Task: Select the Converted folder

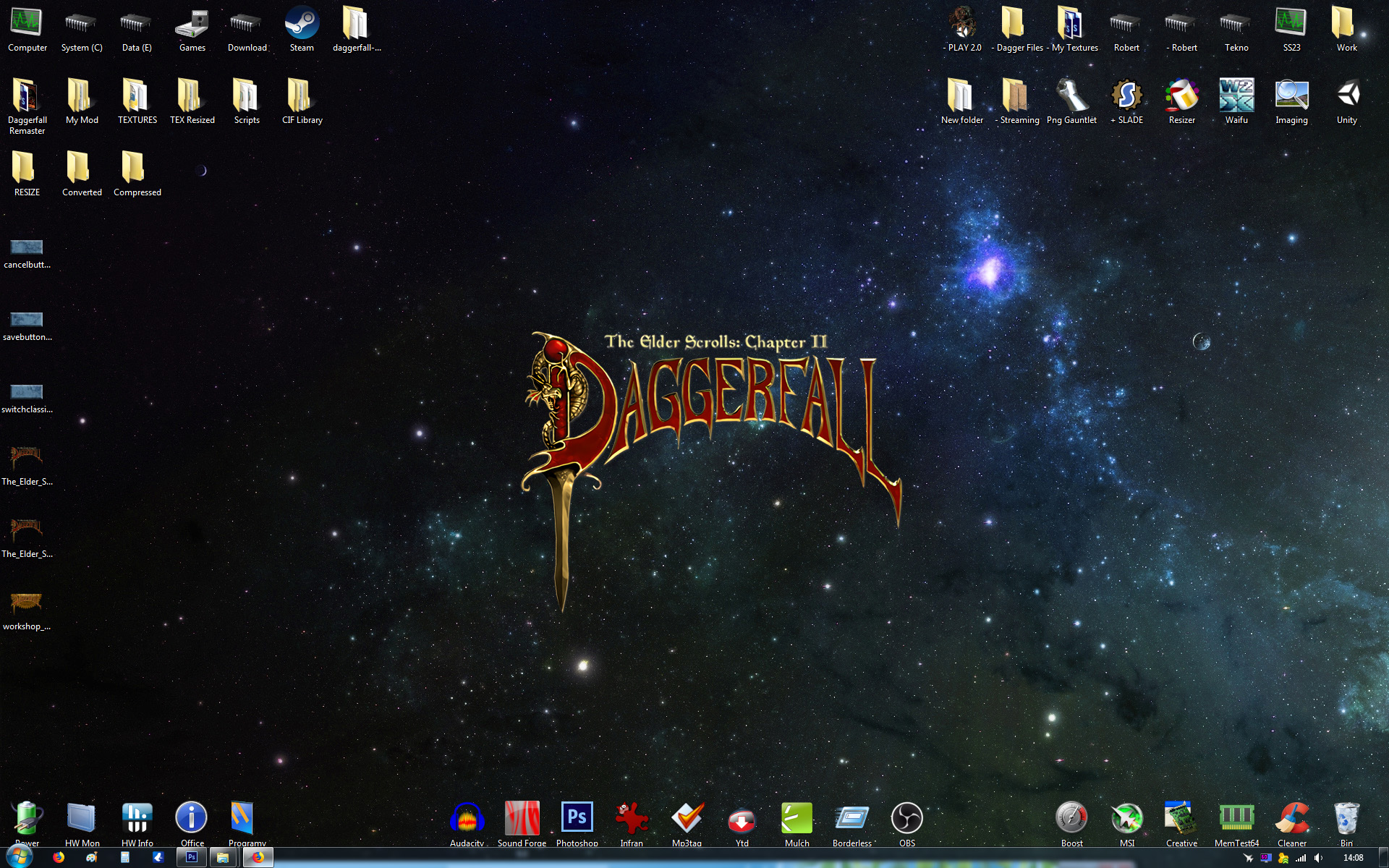Action: [82, 175]
